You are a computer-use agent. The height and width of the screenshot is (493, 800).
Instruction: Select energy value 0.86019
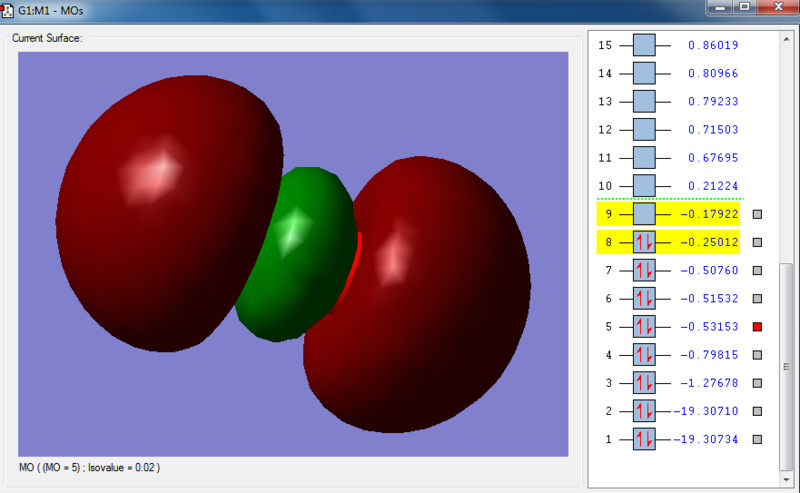[713, 45]
